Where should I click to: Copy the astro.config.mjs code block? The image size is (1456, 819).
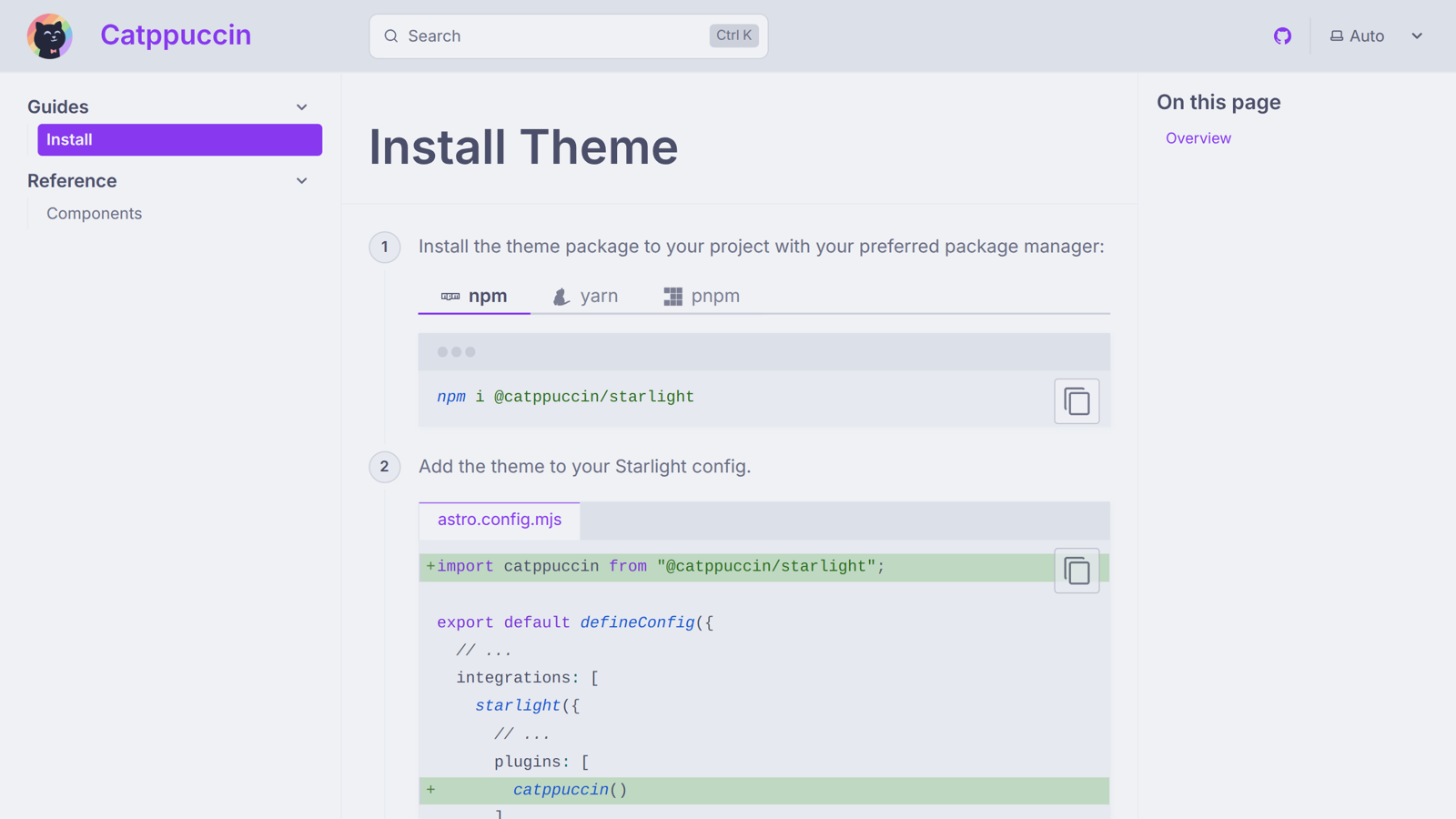tap(1077, 571)
